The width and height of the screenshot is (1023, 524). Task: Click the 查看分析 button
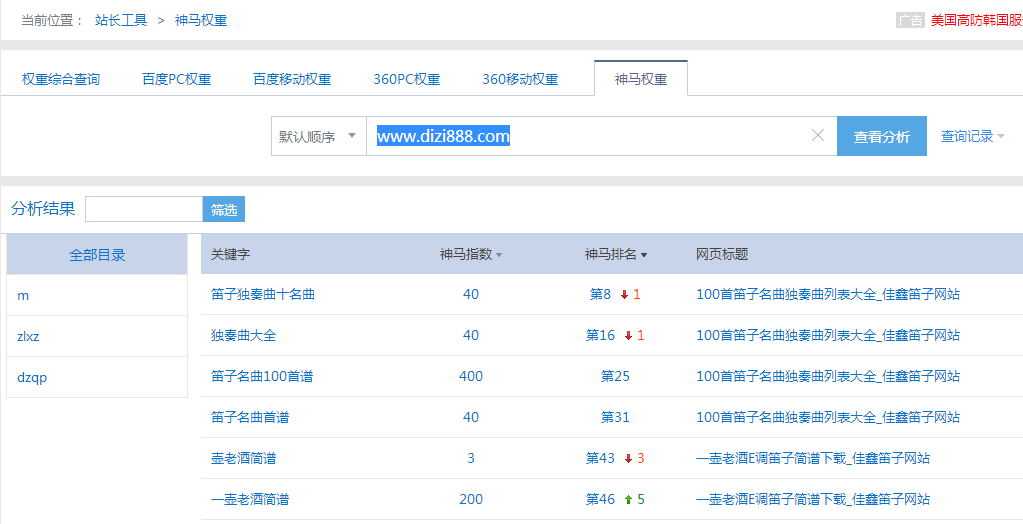tap(881, 137)
